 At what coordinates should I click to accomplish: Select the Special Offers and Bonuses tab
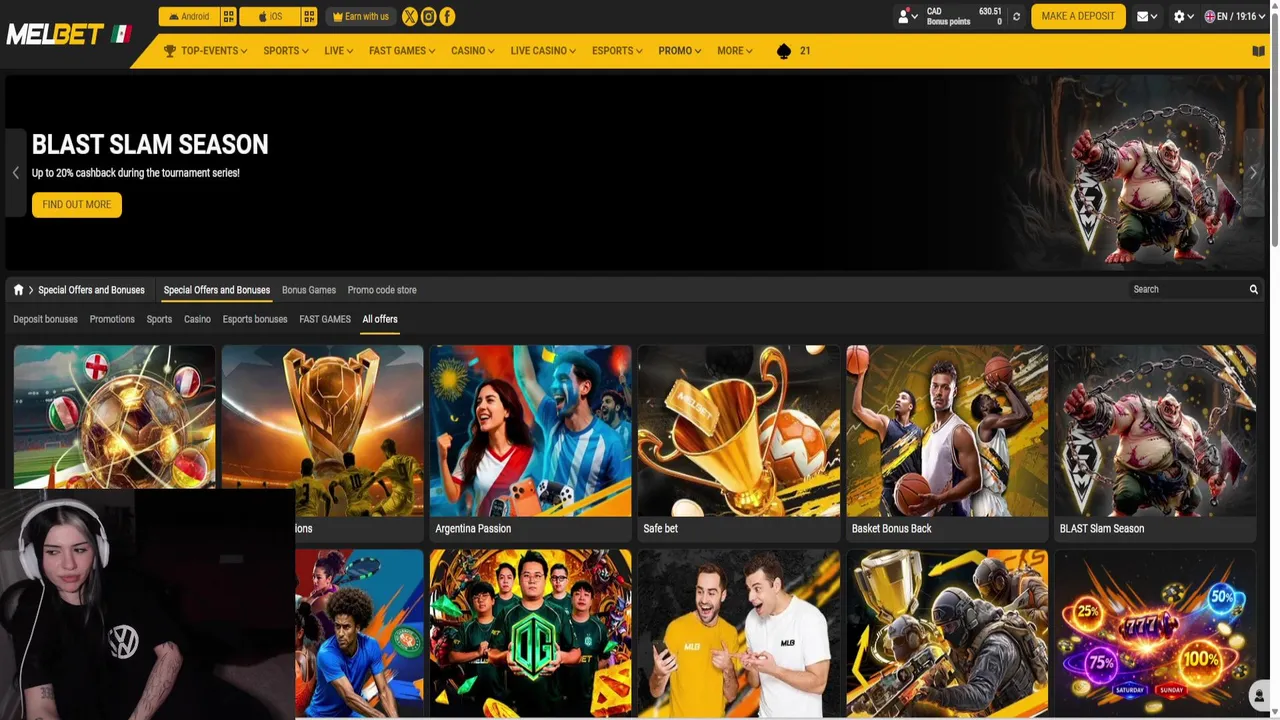(x=217, y=290)
